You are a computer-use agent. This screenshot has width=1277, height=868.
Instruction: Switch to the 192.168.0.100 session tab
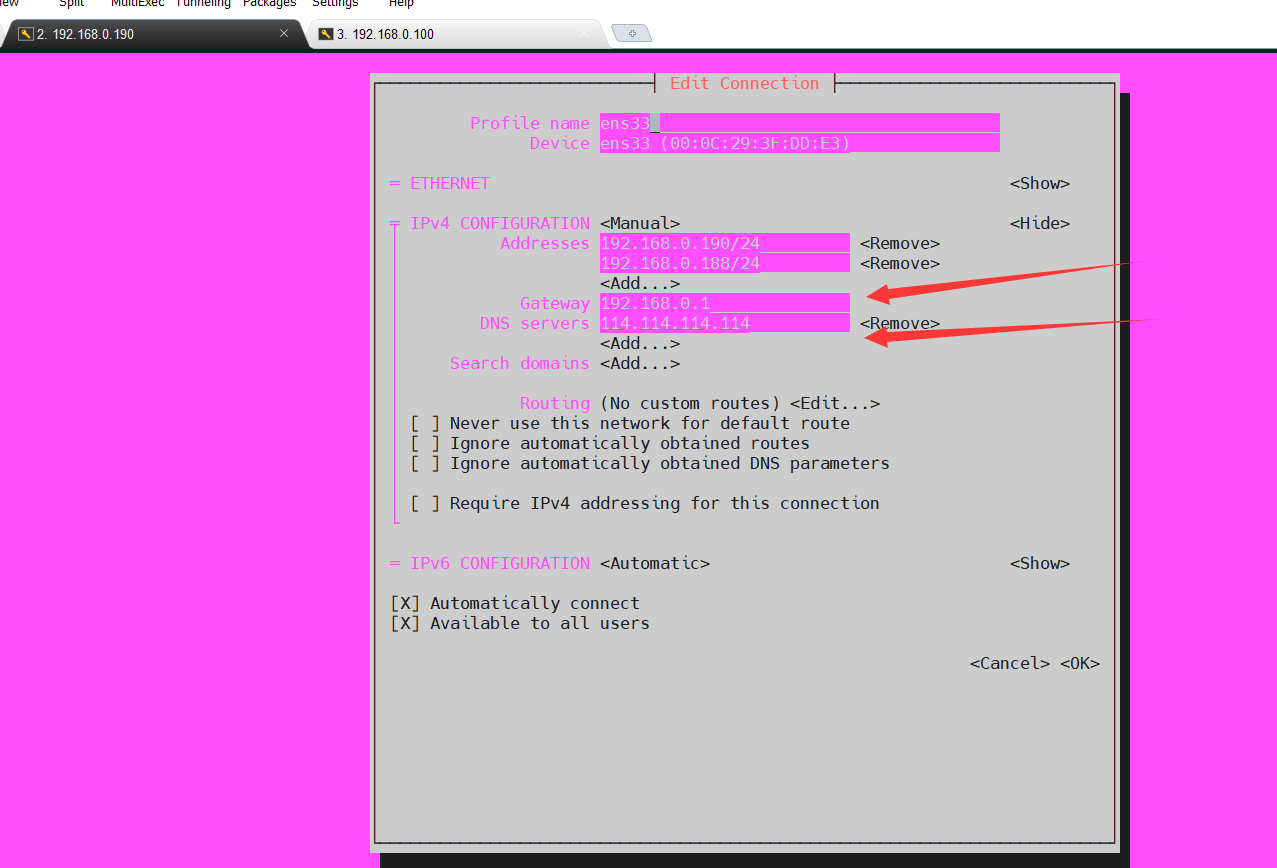tap(458, 34)
